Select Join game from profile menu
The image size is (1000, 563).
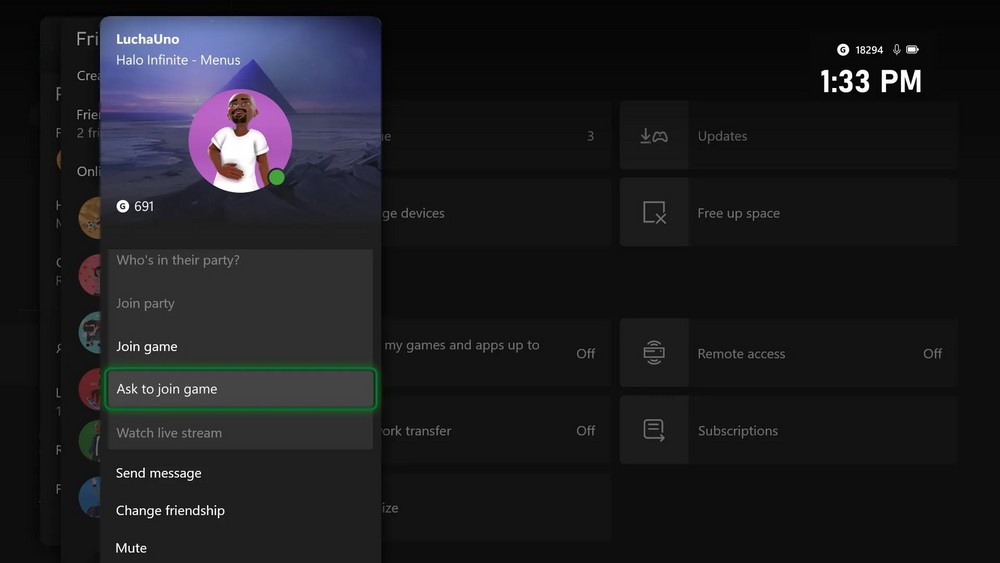pos(147,346)
